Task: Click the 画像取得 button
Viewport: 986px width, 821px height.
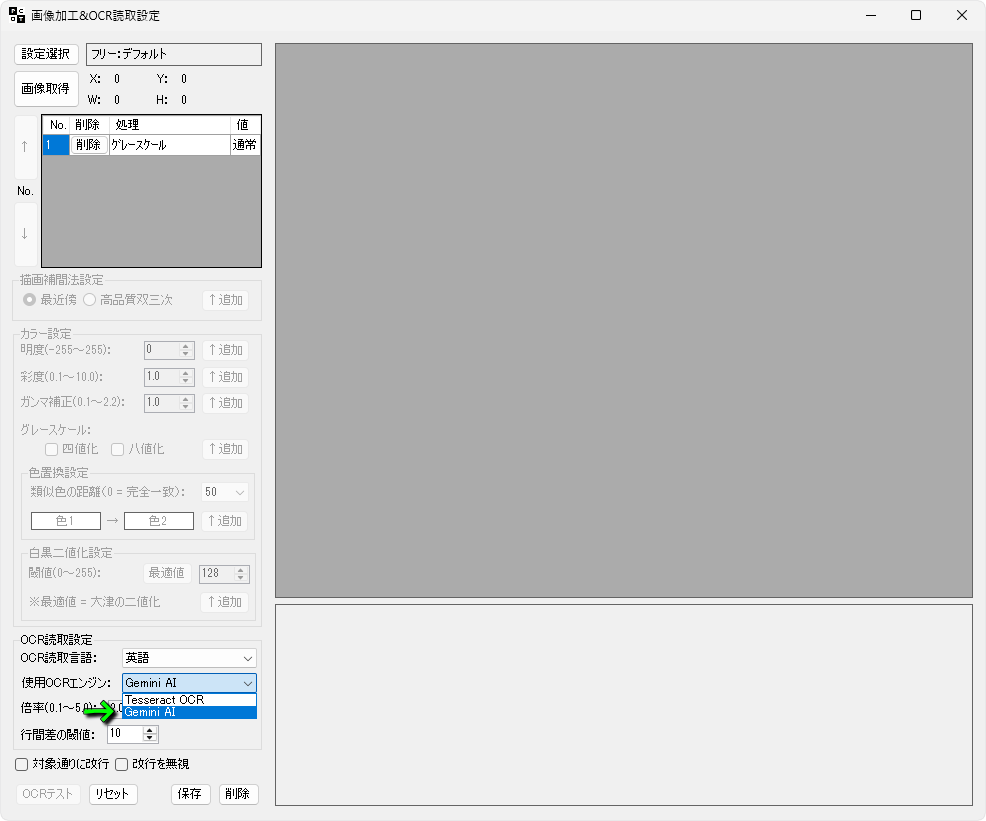Action: tap(46, 89)
